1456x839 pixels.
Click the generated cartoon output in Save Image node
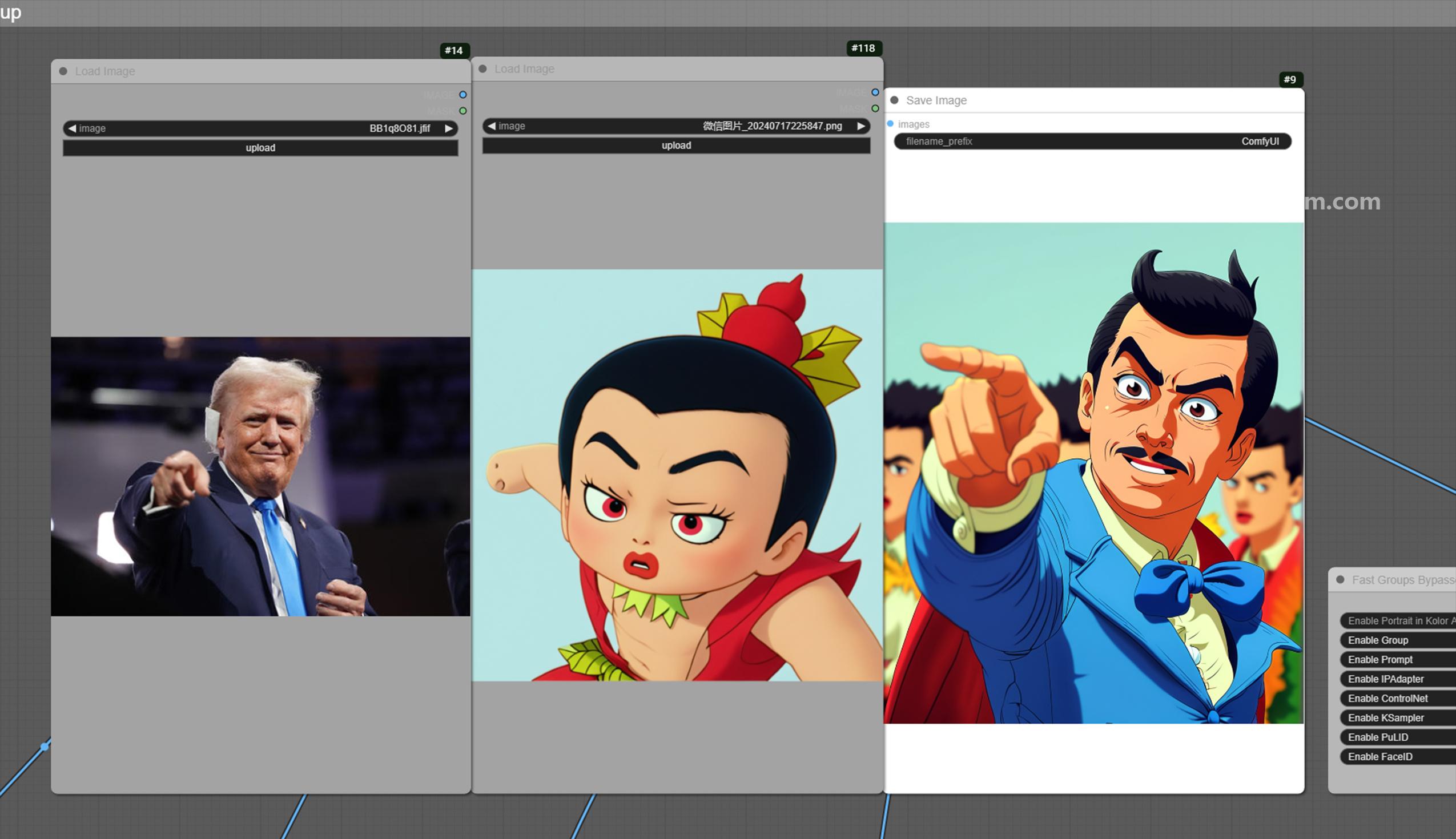click(1093, 473)
